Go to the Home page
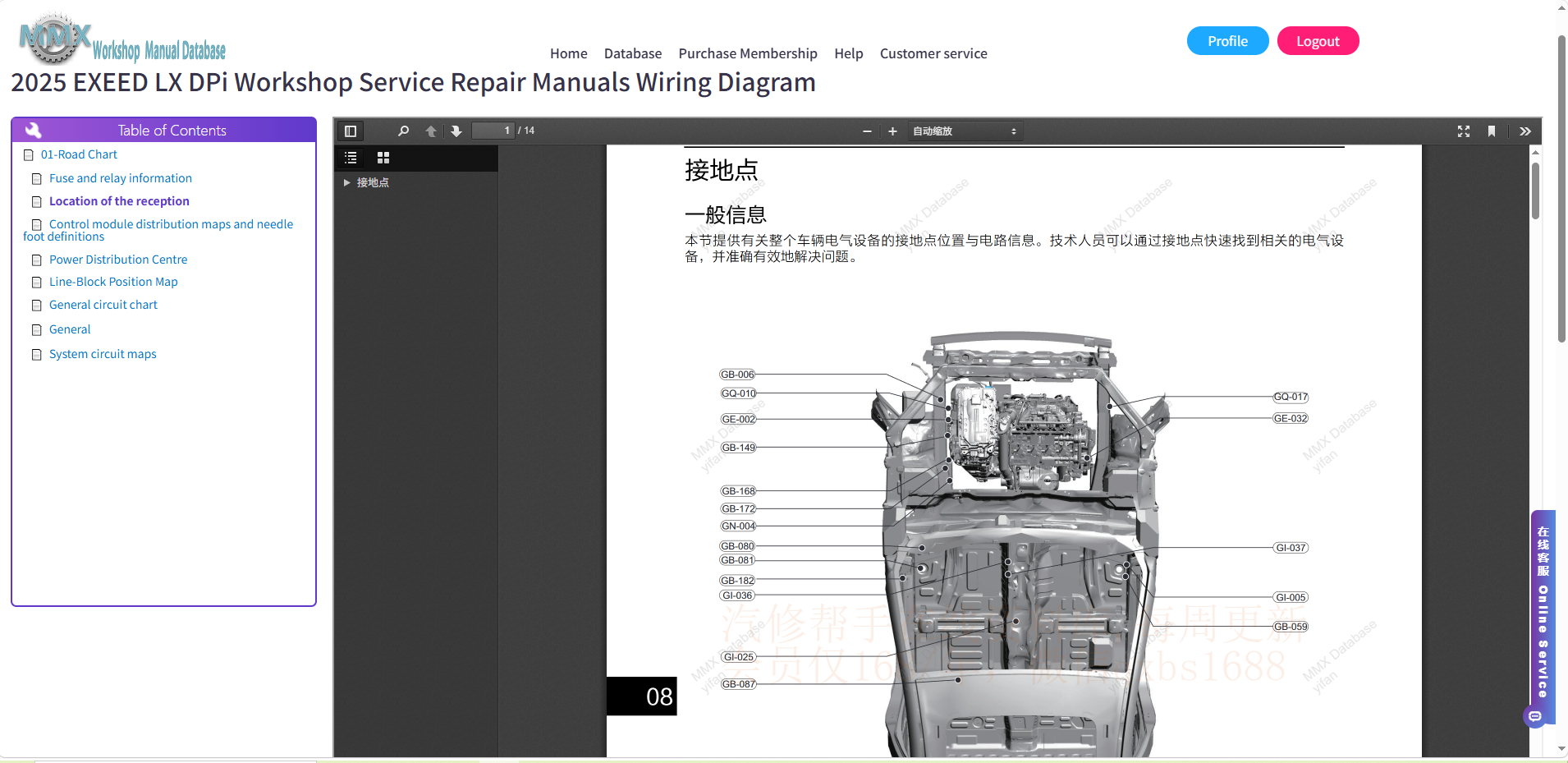The image size is (1568, 763). coord(569,53)
